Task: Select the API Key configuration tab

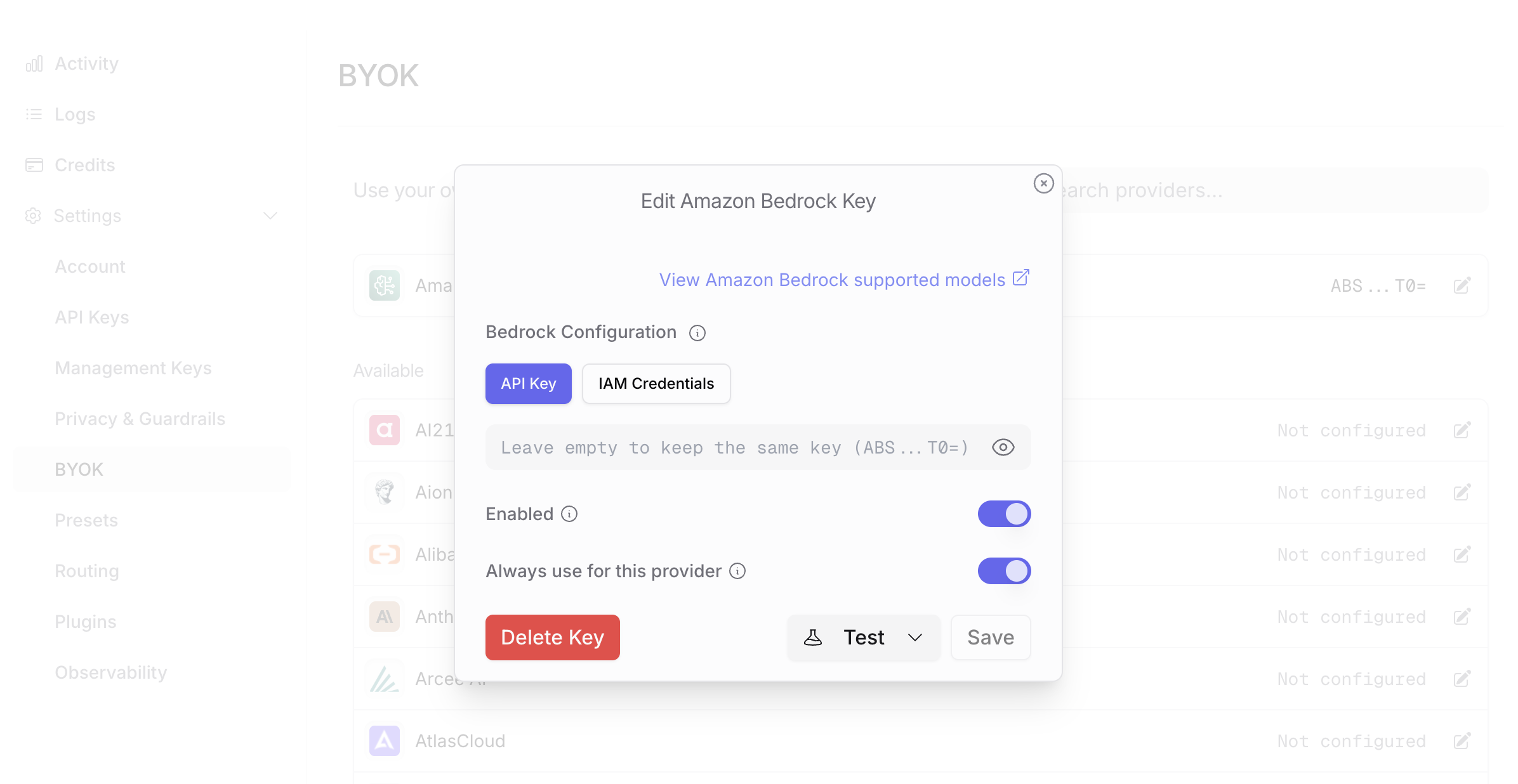Action: 528,384
